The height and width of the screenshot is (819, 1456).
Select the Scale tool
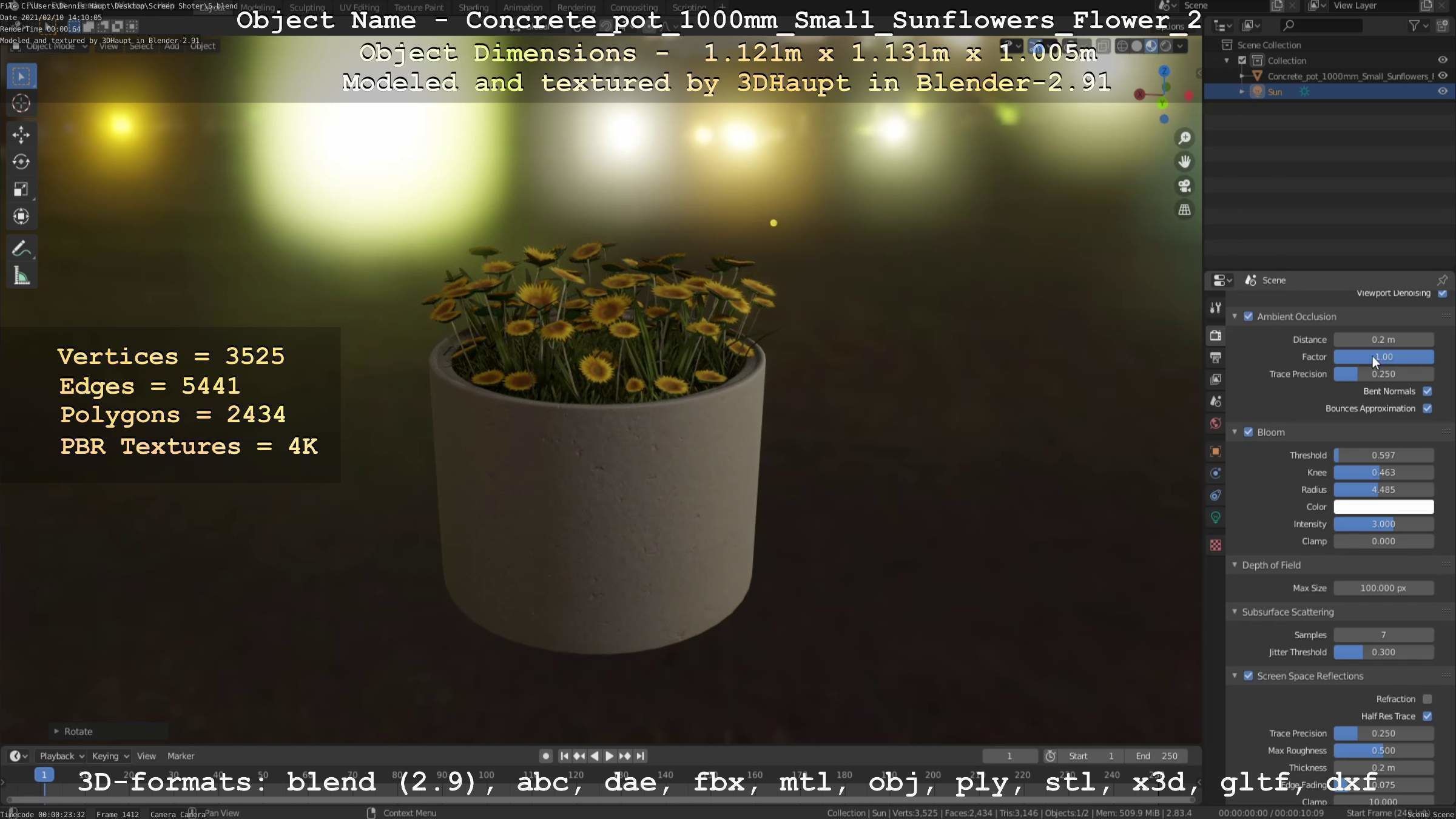pyautogui.click(x=21, y=189)
